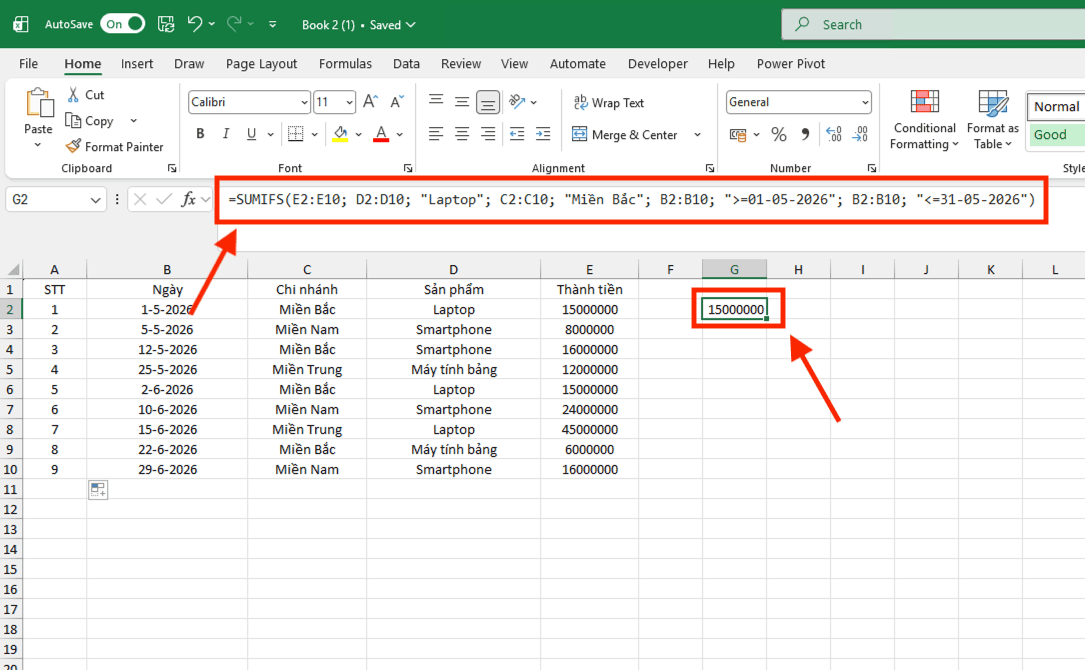This screenshot has height=670, width=1085.
Task: Click the Cut scissors button
Action: tap(86, 95)
